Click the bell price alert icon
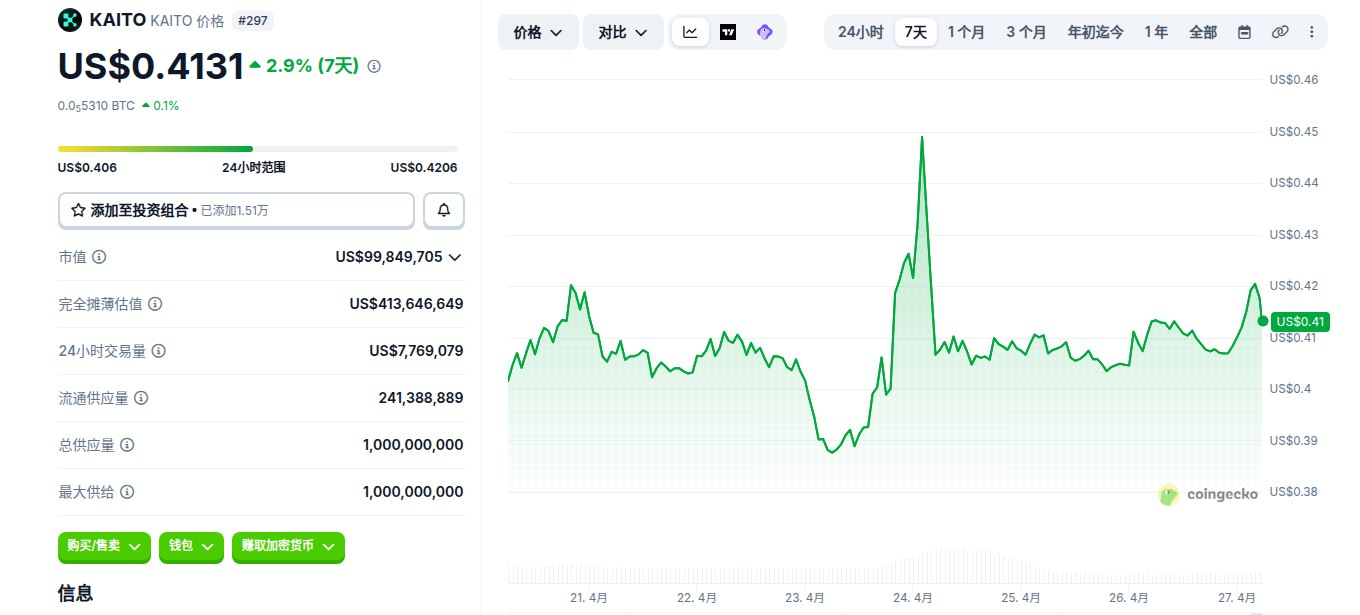This screenshot has height=615, width=1360. (x=444, y=210)
